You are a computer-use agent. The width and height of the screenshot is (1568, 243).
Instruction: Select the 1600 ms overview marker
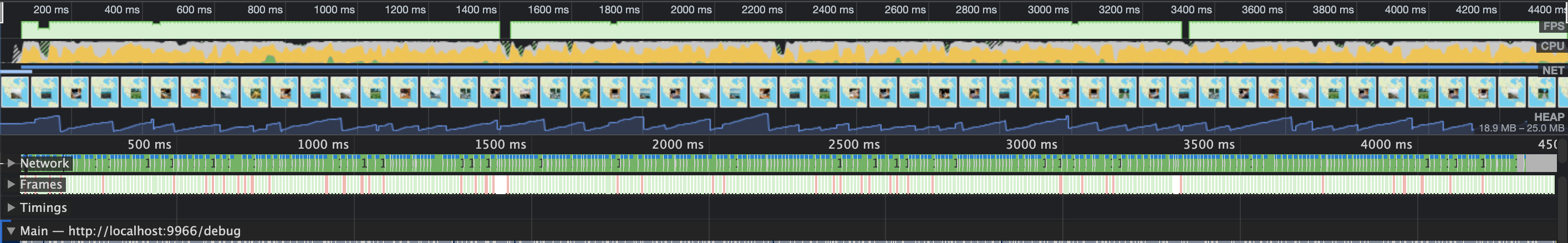(548, 10)
